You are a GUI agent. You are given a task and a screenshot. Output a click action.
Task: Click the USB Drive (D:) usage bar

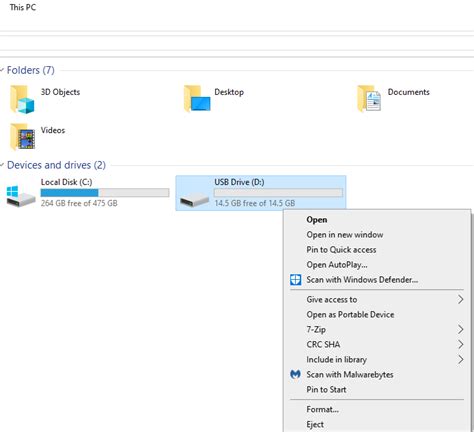pos(278,193)
